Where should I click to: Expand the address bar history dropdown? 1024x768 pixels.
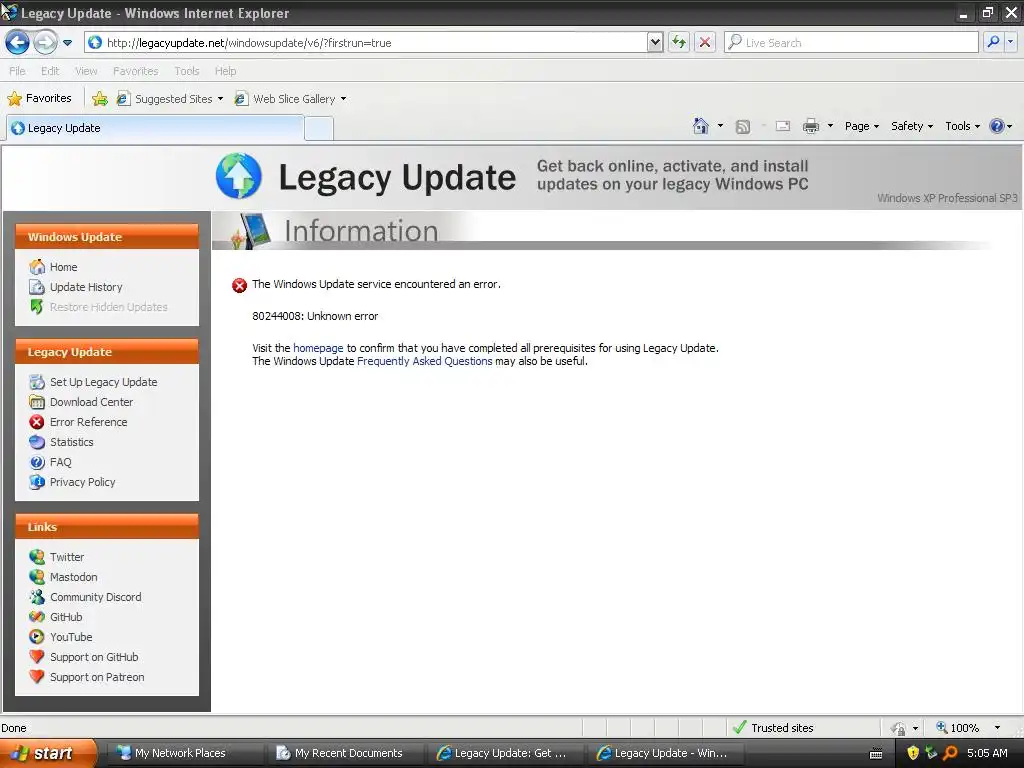pyautogui.click(x=655, y=43)
